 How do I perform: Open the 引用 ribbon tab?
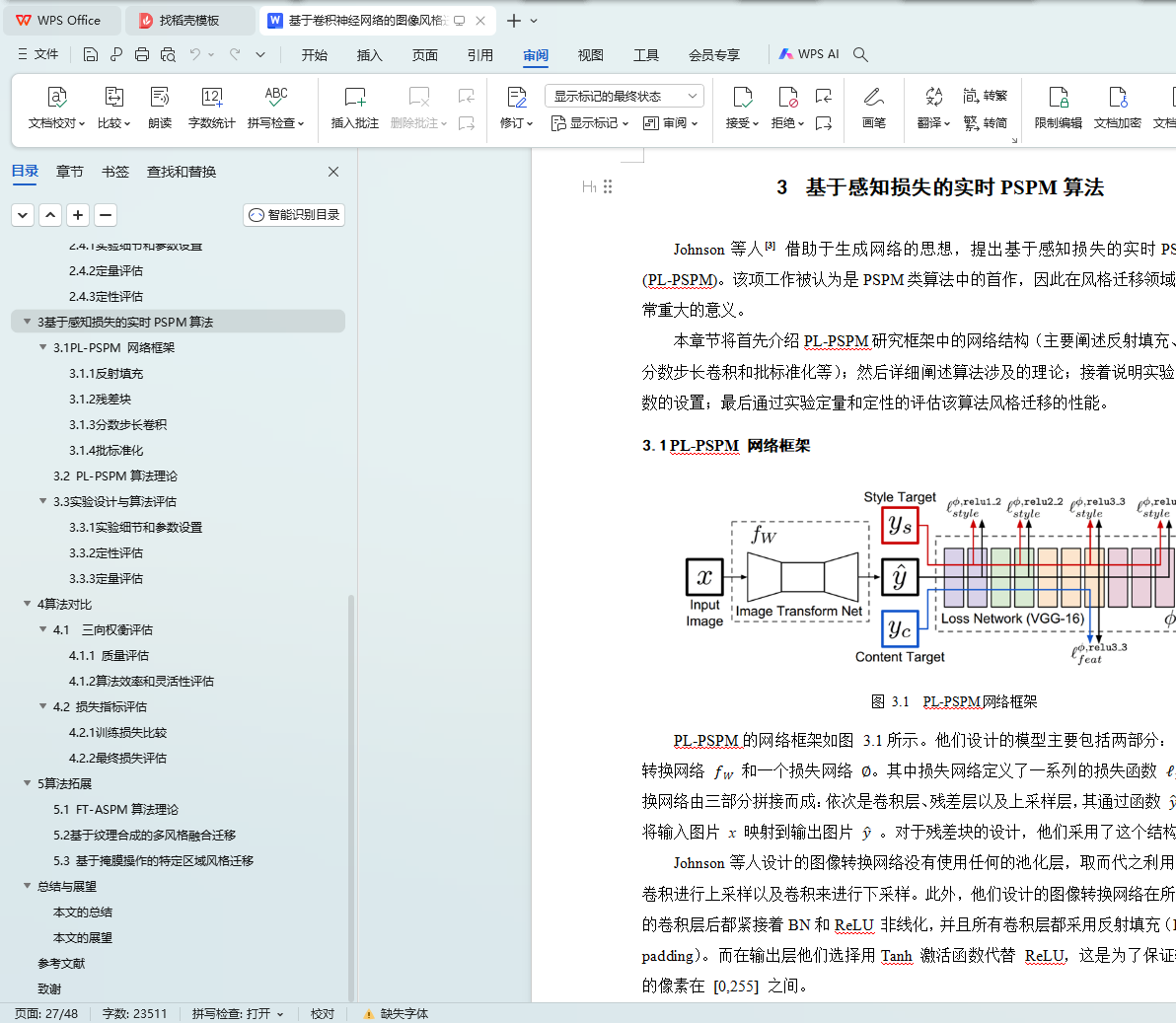[480, 54]
